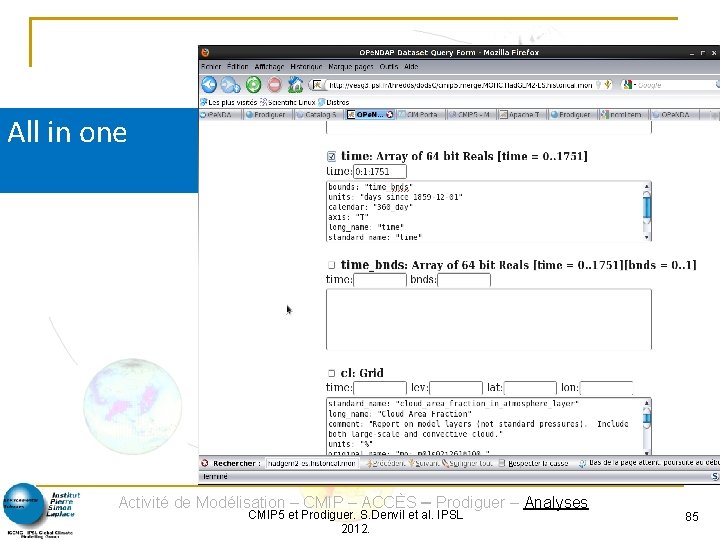Click the Firefox logo in the title bar

pos(206,52)
